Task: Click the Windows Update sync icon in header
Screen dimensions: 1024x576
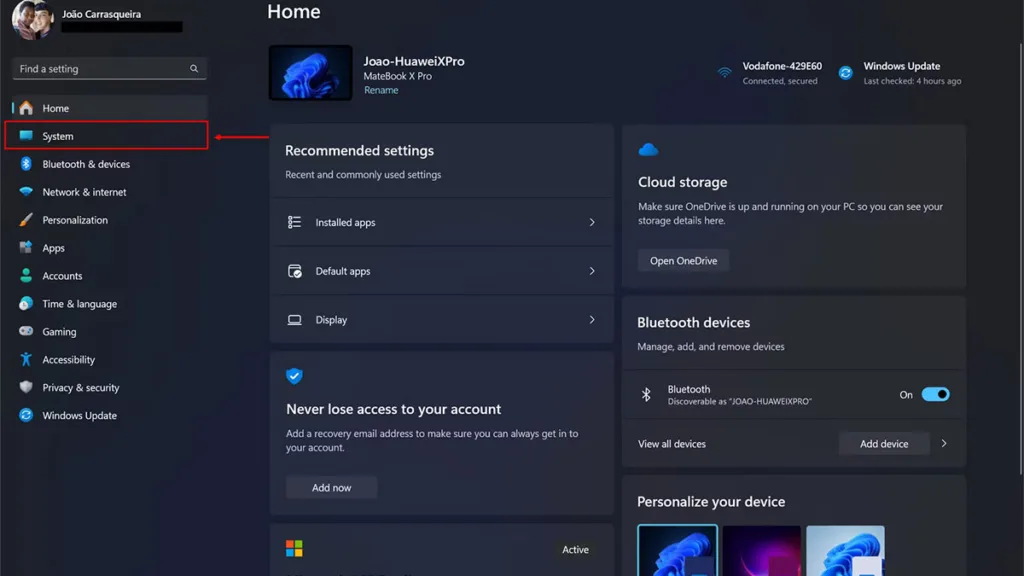Action: [x=846, y=72]
